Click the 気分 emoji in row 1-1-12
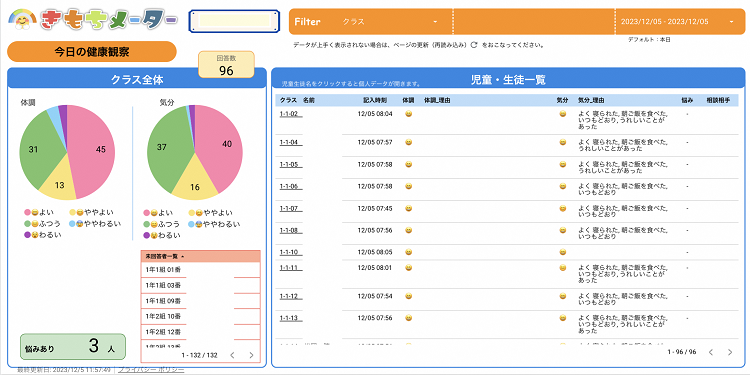This screenshot has height=375, width=750. pyautogui.click(x=562, y=296)
